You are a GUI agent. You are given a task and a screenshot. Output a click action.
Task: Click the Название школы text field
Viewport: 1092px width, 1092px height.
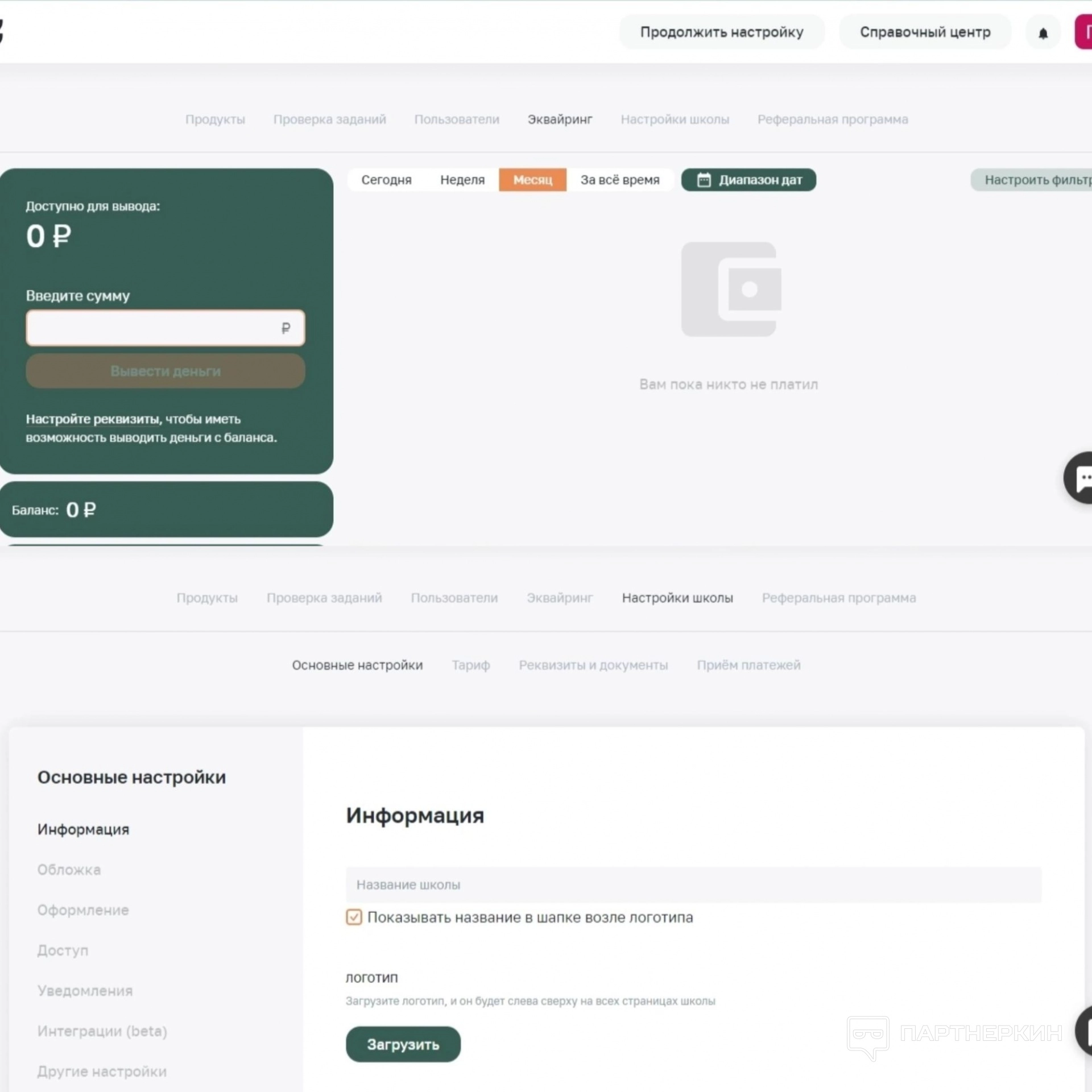(693, 885)
